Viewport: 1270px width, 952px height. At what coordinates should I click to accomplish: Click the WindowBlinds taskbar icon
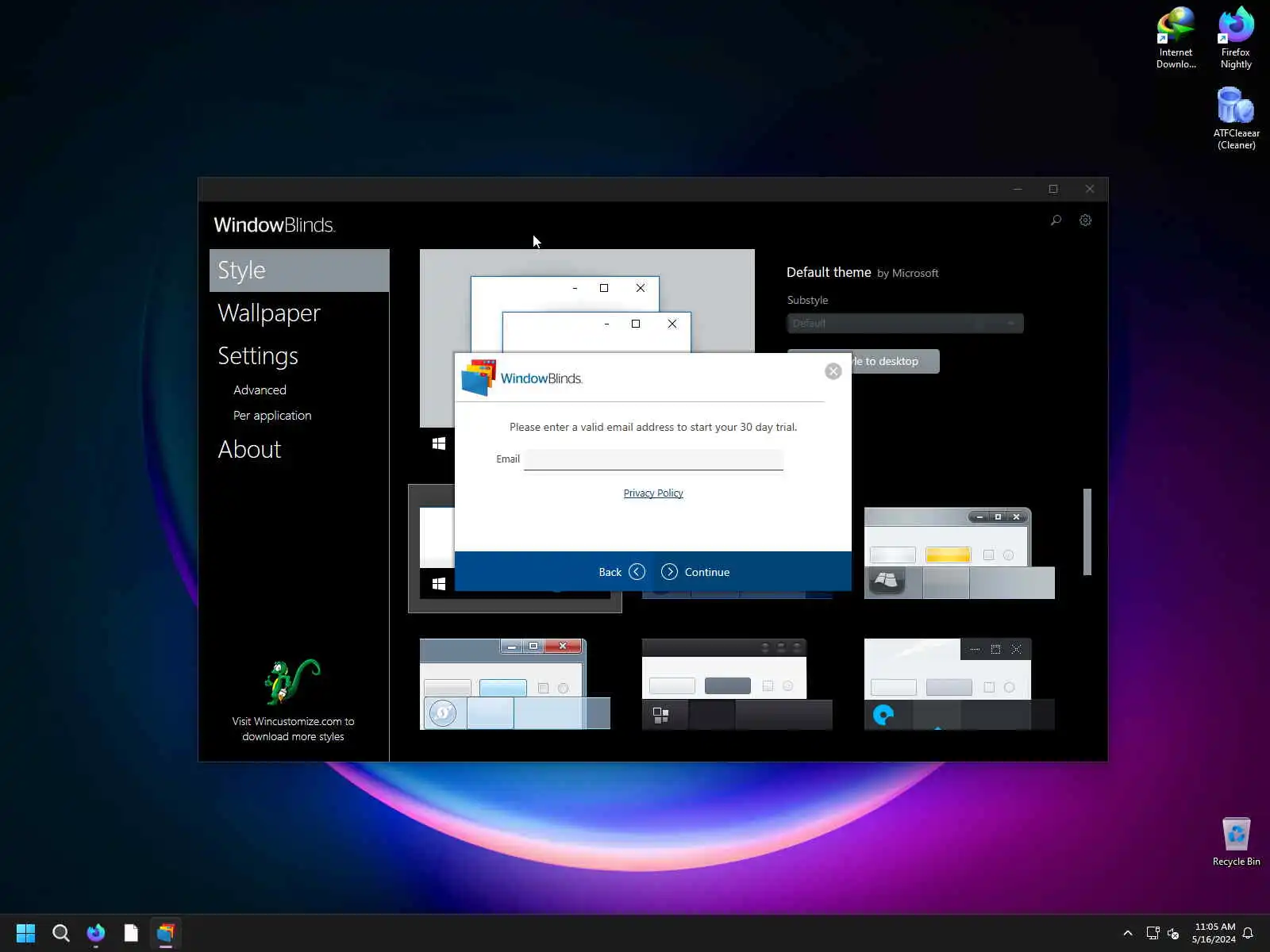[166, 933]
